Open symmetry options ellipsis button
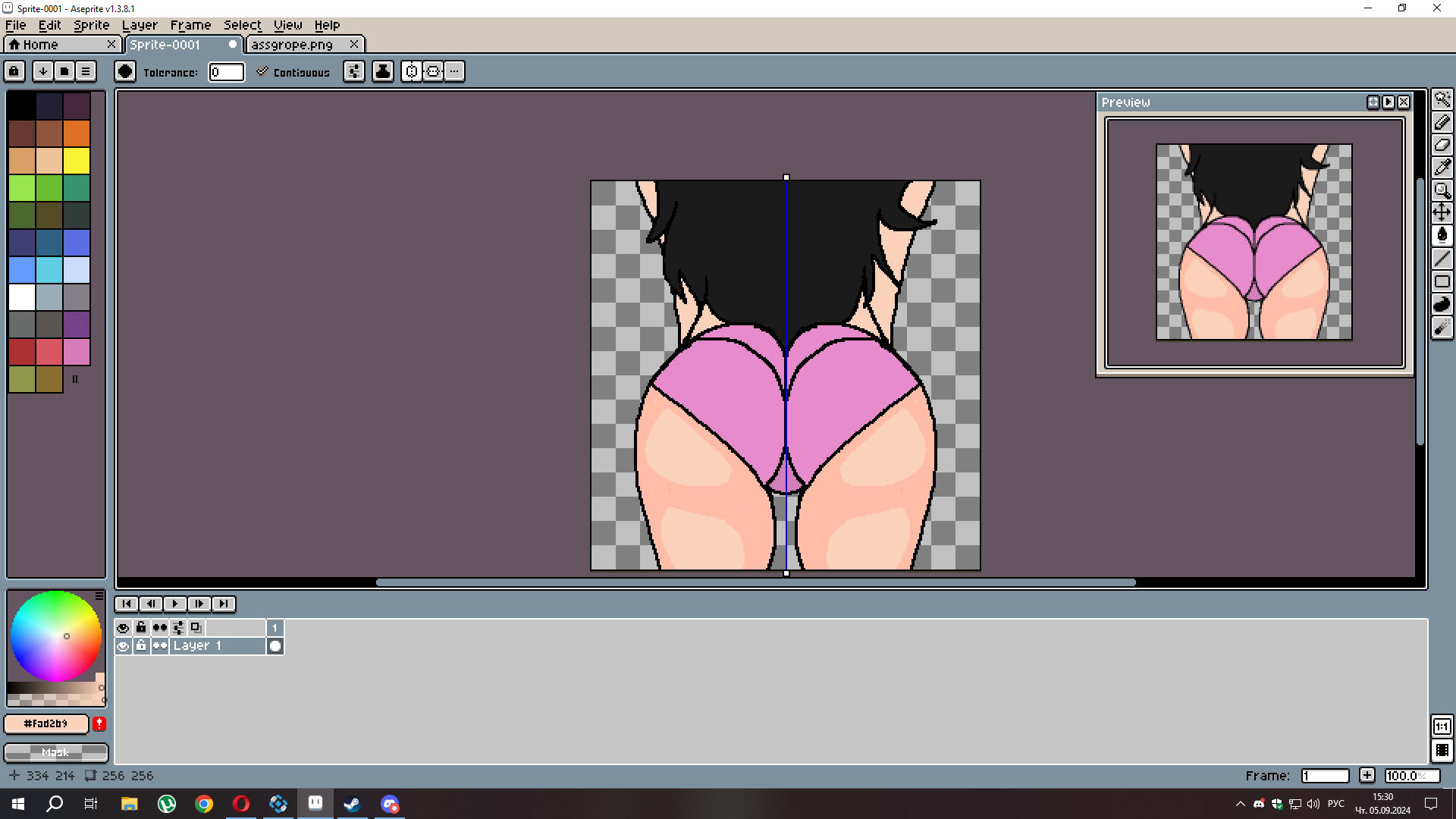This screenshot has width=1456, height=819. point(454,71)
